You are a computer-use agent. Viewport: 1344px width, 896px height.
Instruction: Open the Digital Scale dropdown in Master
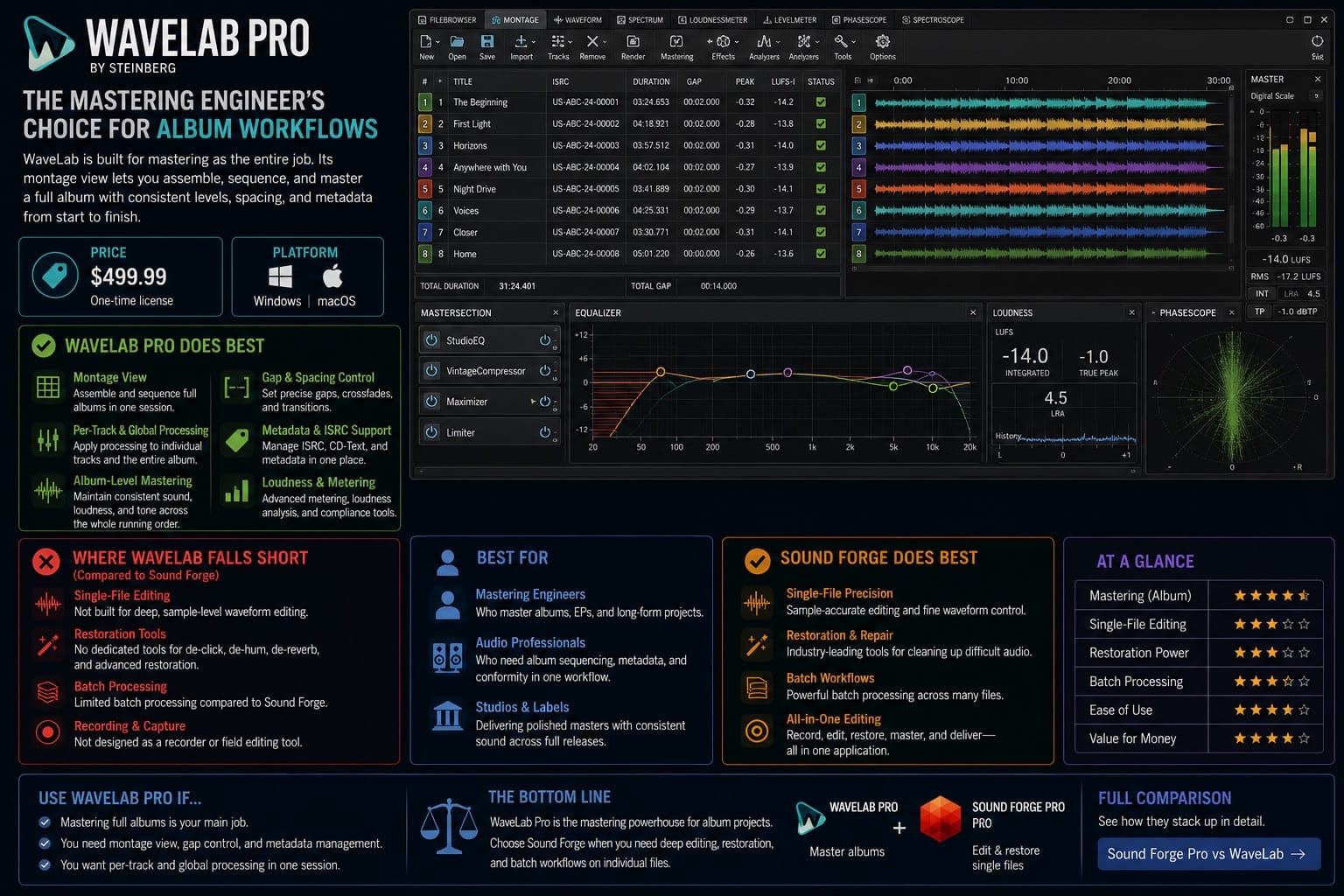(1316, 96)
